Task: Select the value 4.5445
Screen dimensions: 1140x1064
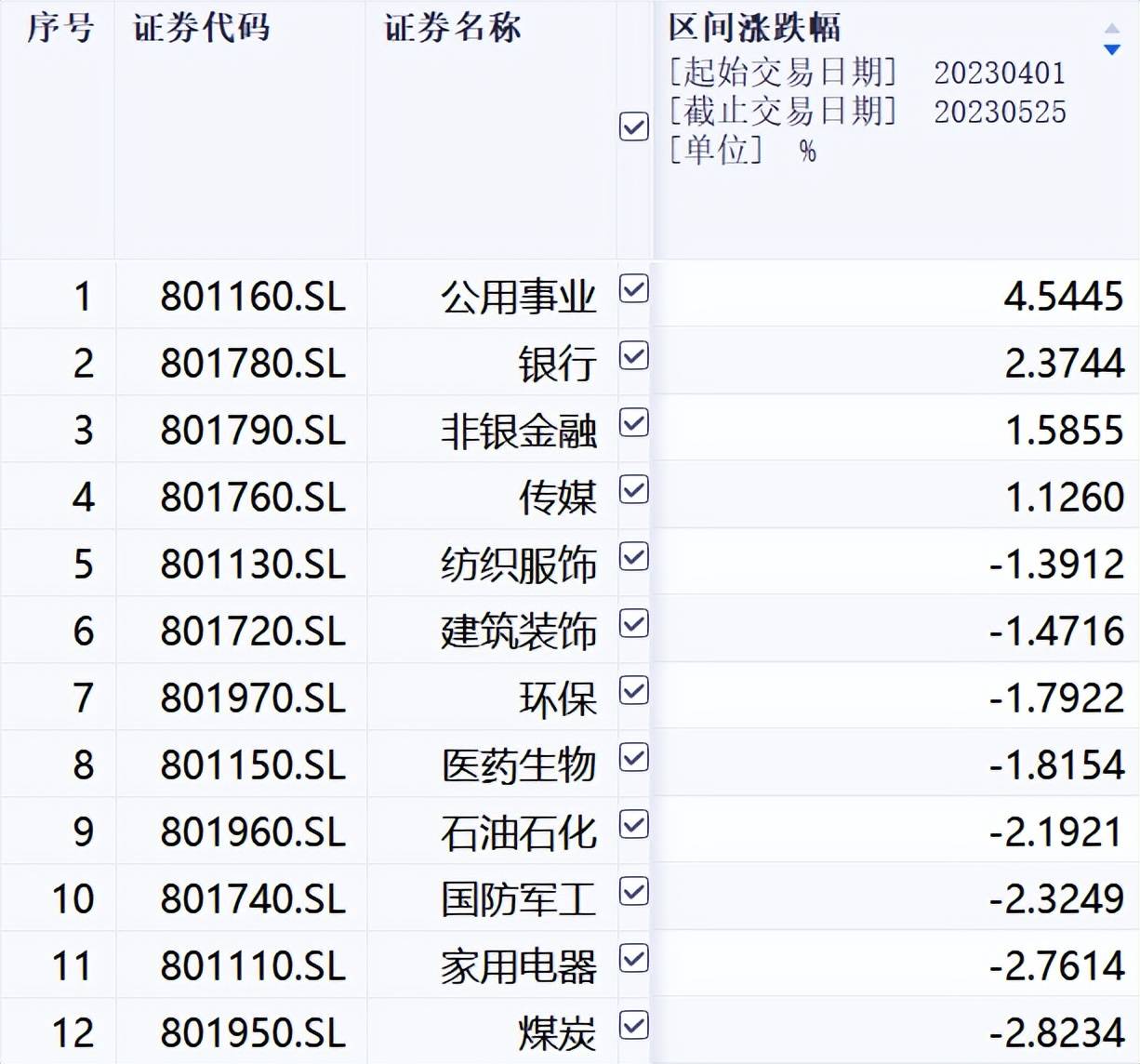Action: coord(1064,297)
